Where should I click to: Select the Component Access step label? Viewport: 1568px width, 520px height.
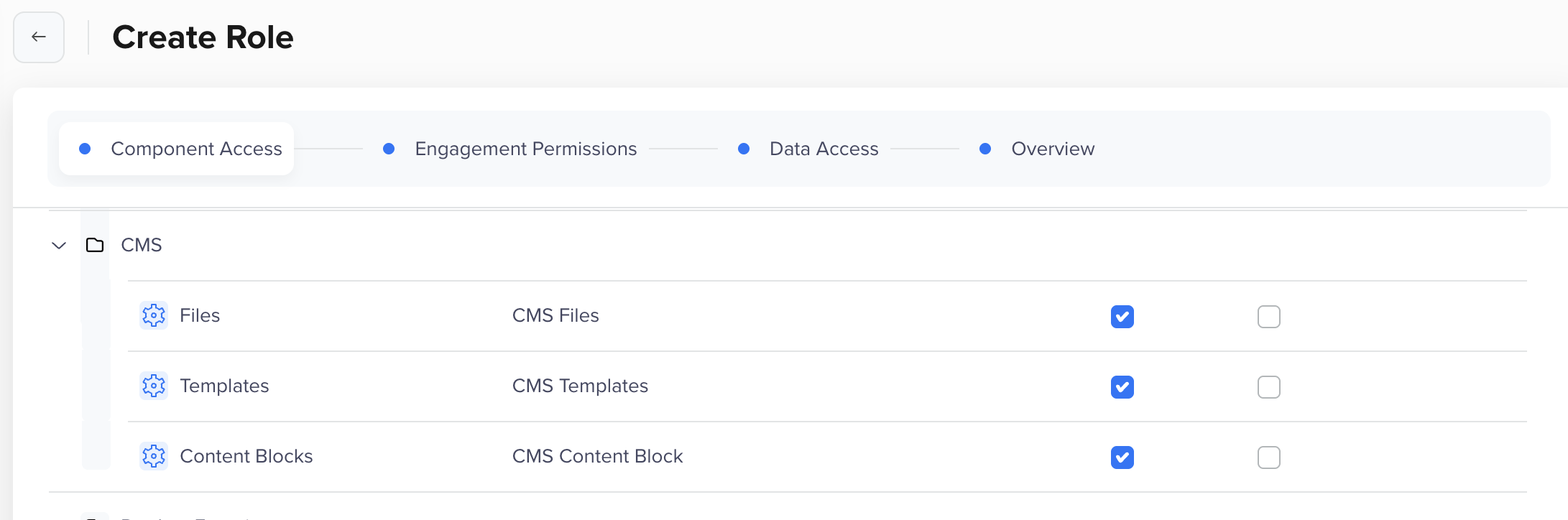point(196,149)
